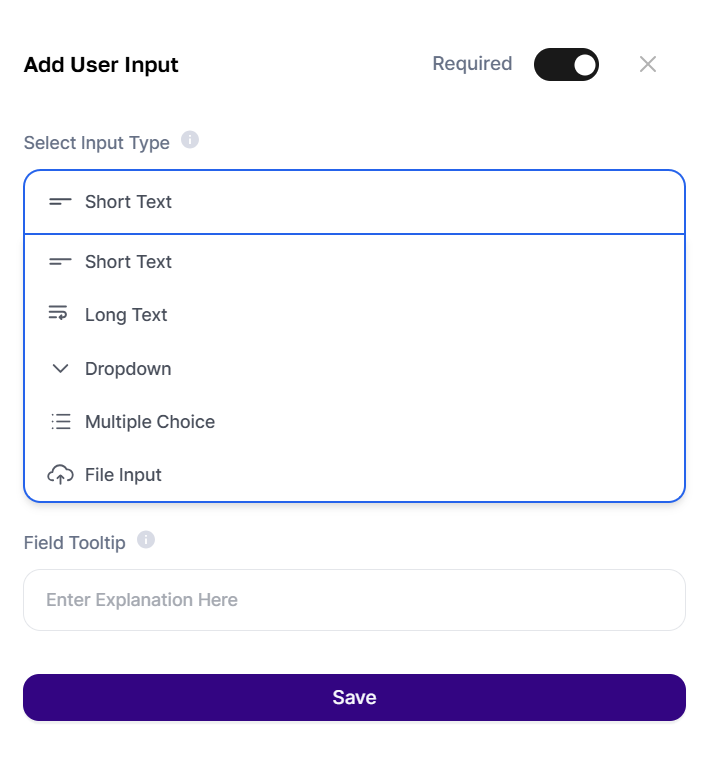The height and width of the screenshot is (767, 707).
Task: Select the Multiple Choice option
Action: click(354, 422)
